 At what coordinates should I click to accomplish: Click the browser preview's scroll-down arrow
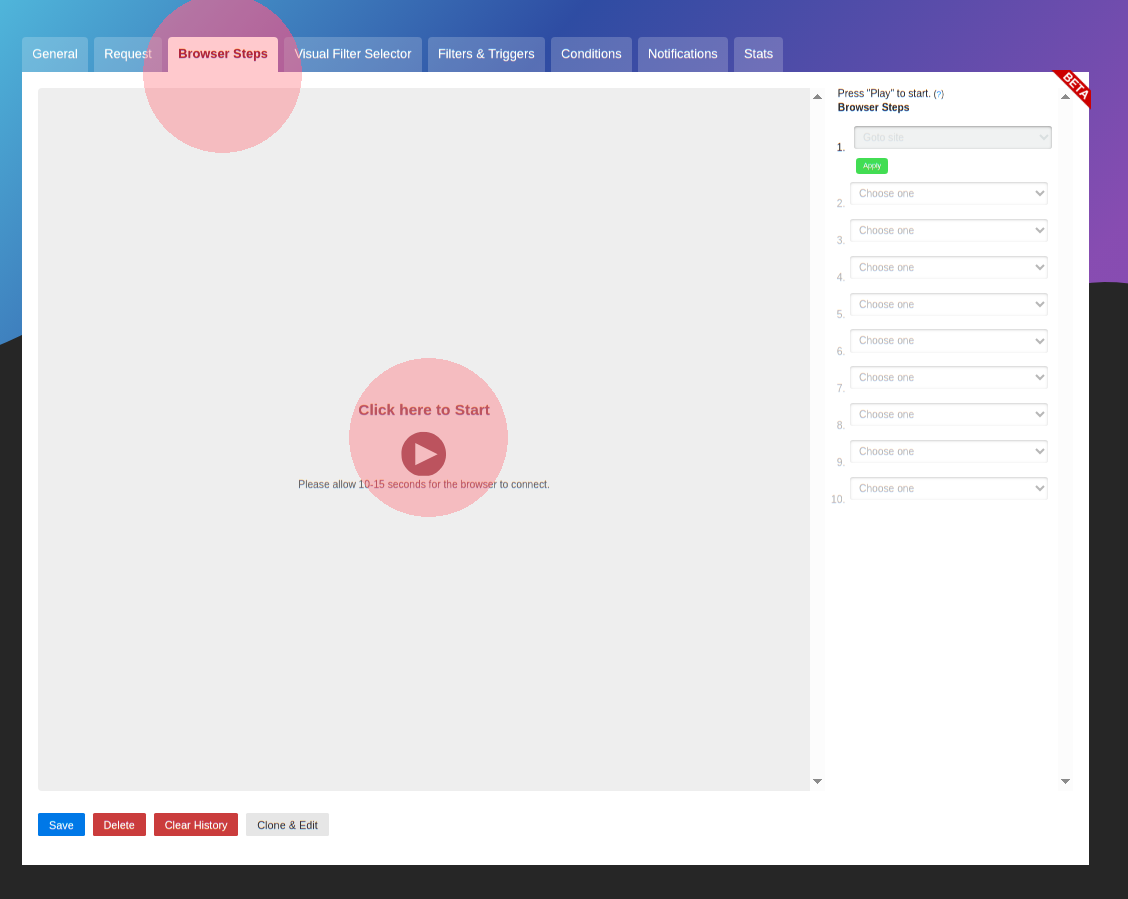tap(817, 781)
